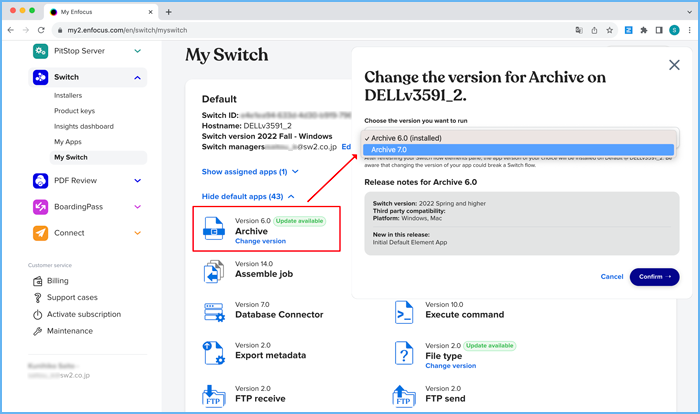This screenshot has height=414, width=700.
Task: Open the Support cases link
Action: (72, 297)
